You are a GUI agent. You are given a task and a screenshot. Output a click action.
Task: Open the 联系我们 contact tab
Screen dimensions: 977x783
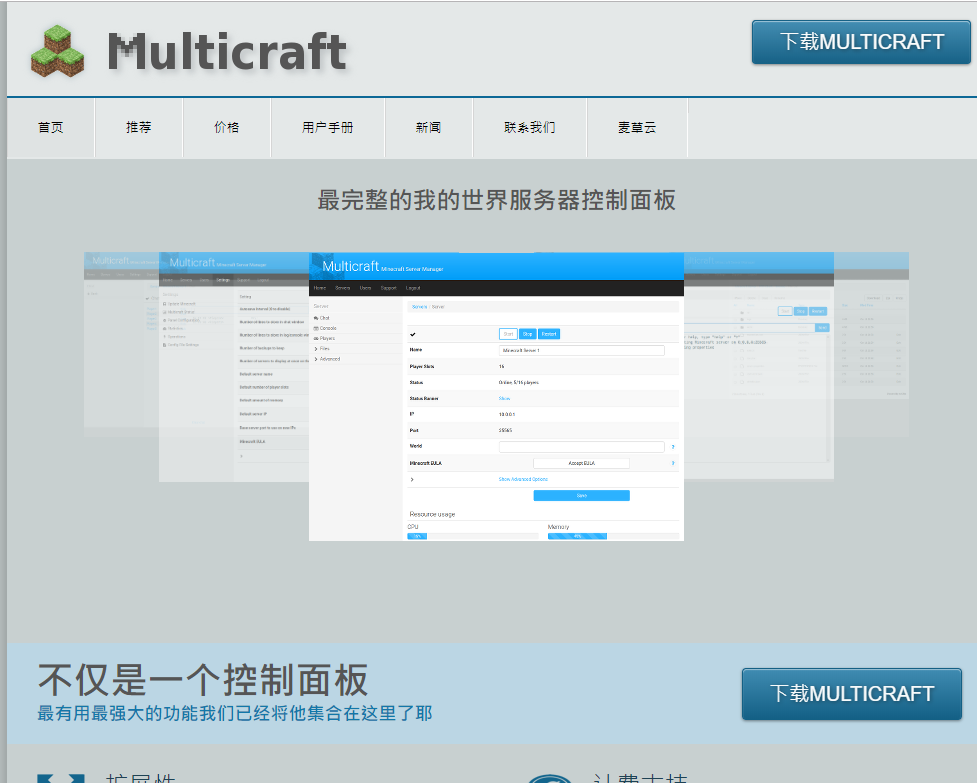point(530,127)
